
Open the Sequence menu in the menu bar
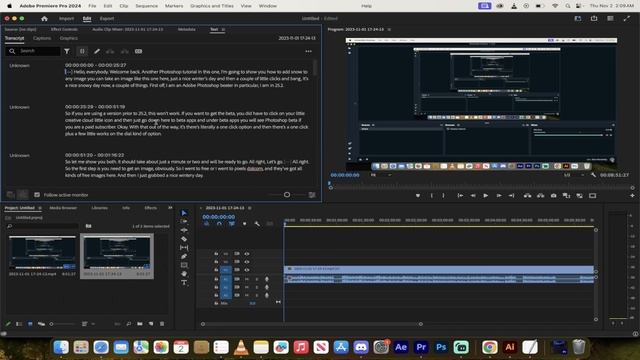[147, 6]
